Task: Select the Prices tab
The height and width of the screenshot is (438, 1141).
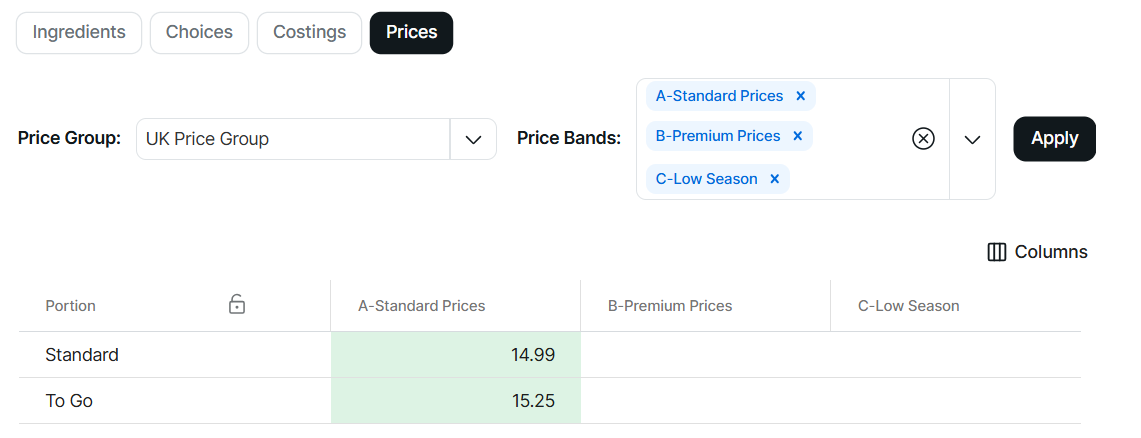Action: coord(411,32)
